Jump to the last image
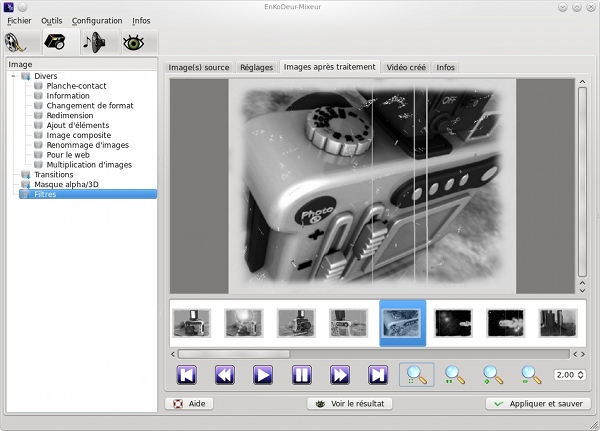The image size is (600, 431). click(x=378, y=375)
